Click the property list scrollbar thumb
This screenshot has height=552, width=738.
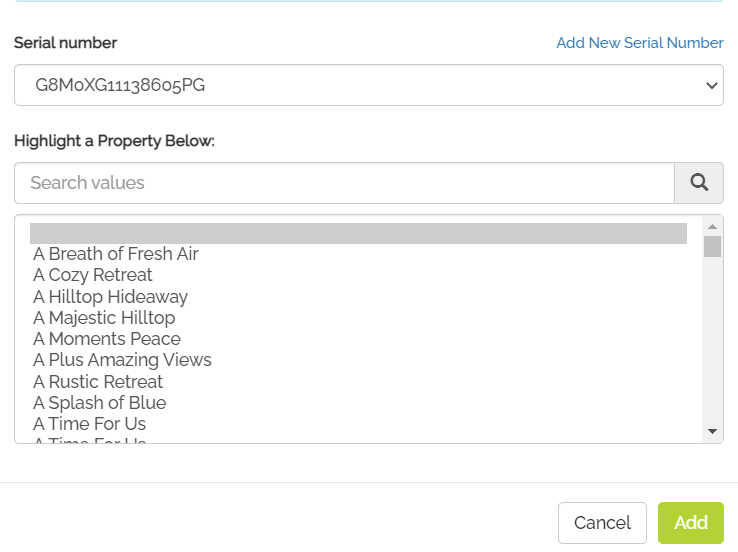712,246
